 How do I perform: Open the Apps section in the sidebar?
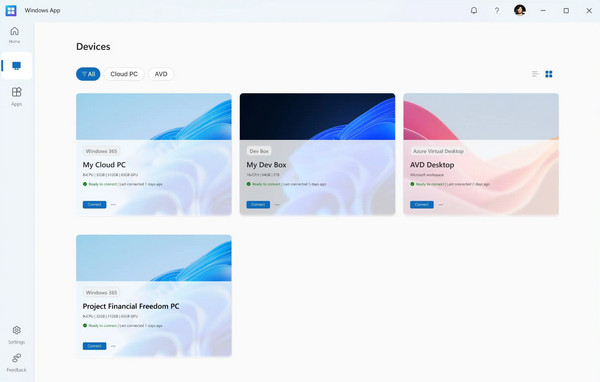coord(16,96)
